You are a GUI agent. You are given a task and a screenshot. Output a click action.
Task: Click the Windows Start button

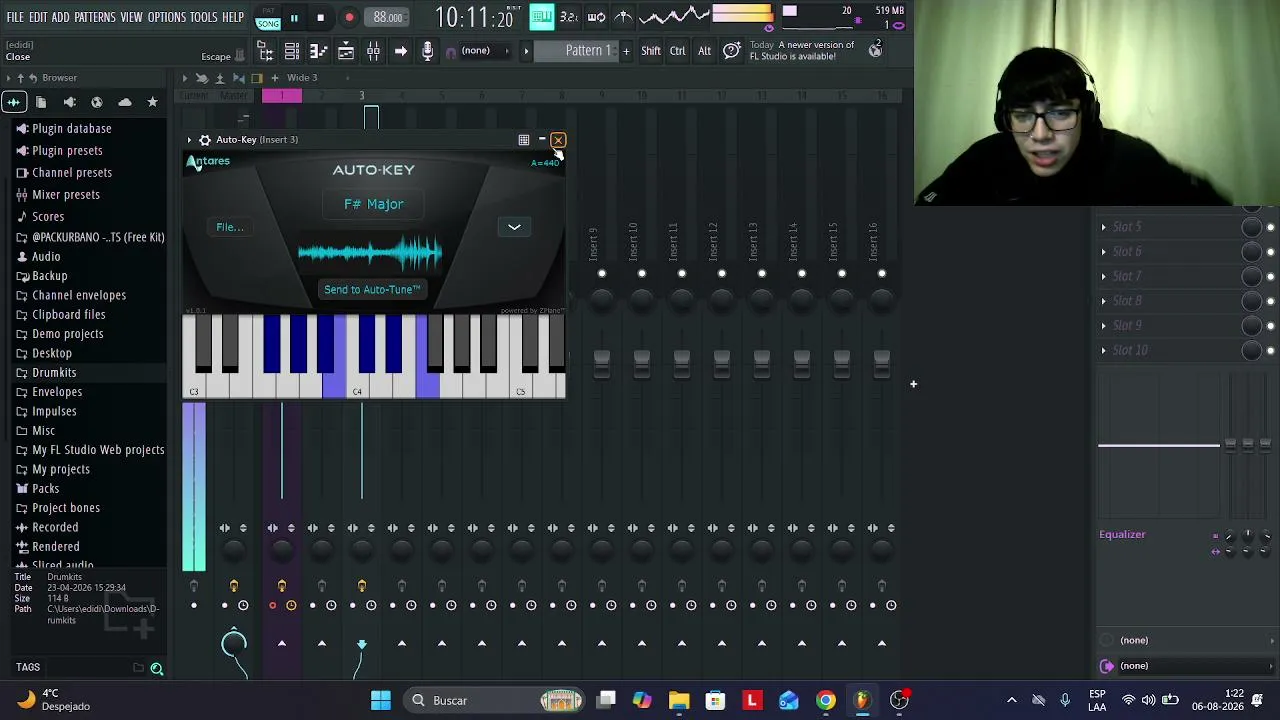pyautogui.click(x=381, y=701)
